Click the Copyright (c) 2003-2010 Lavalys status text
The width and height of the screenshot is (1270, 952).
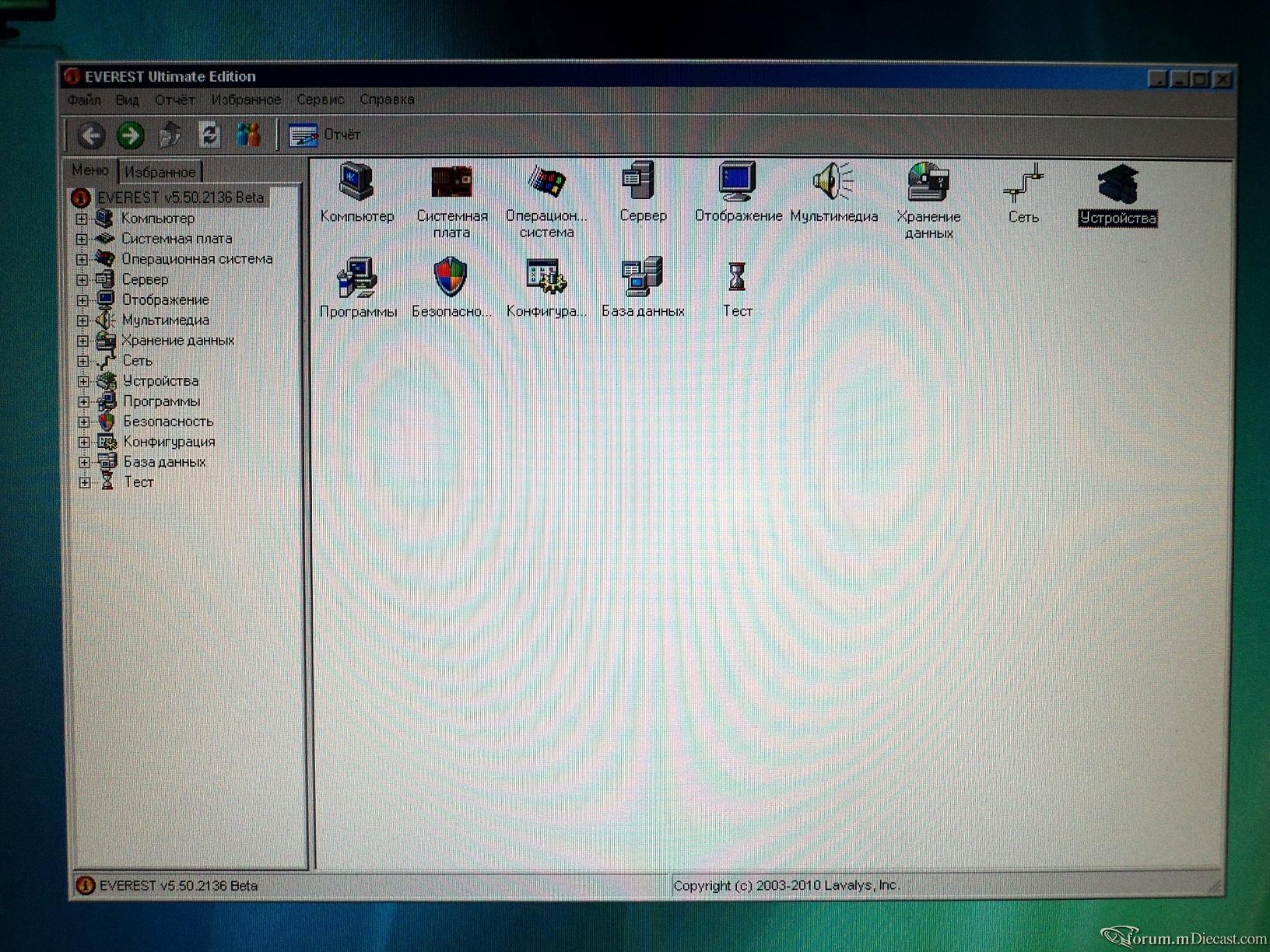click(x=786, y=885)
